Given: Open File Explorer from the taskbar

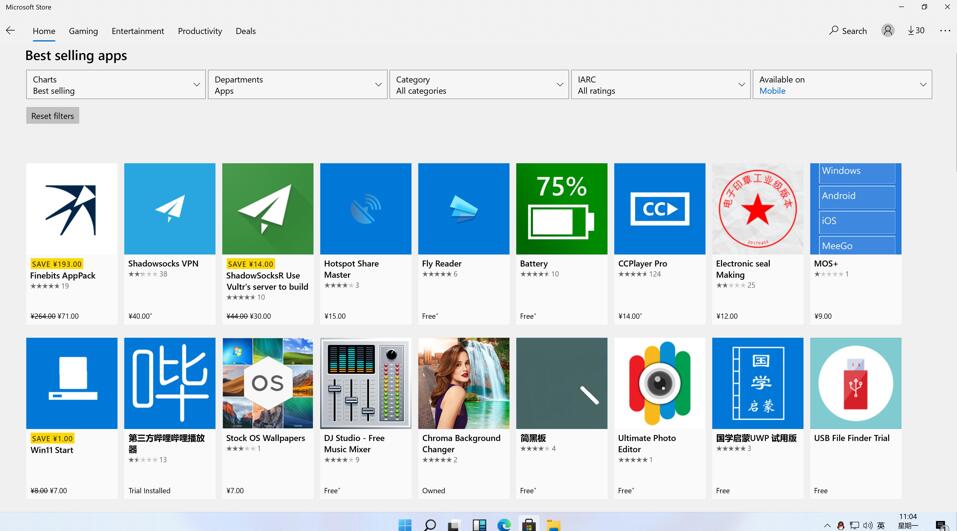Looking at the screenshot, I should click(x=554, y=525).
